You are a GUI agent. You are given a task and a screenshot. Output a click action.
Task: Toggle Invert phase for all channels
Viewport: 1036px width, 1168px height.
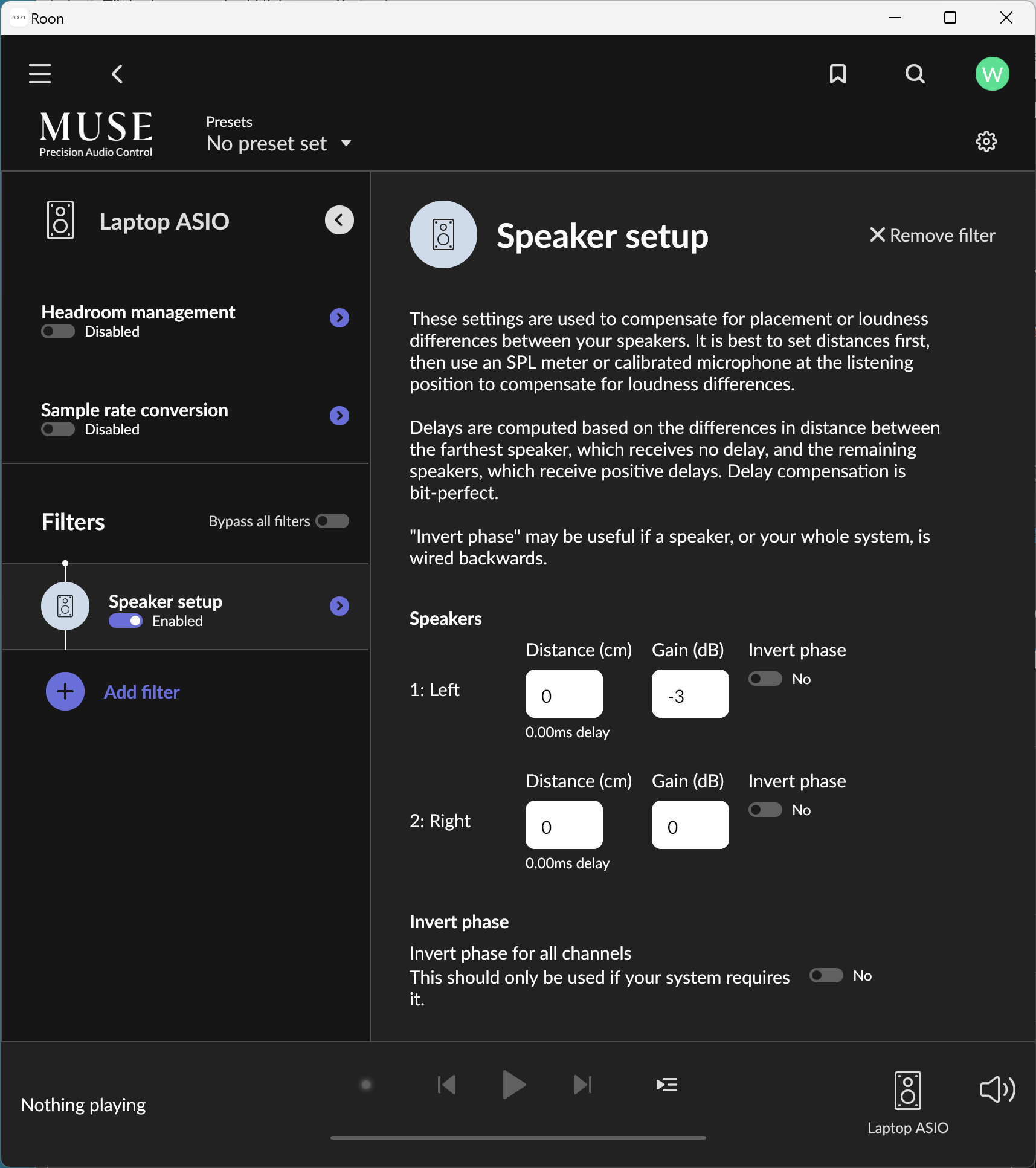click(826, 975)
